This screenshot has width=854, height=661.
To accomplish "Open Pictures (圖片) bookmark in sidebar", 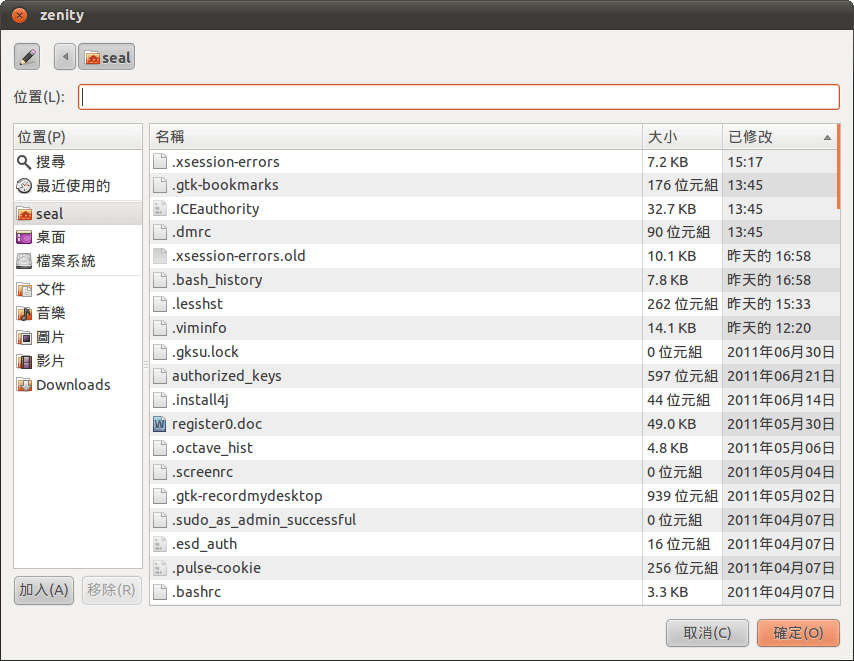I will pos(50,337).
